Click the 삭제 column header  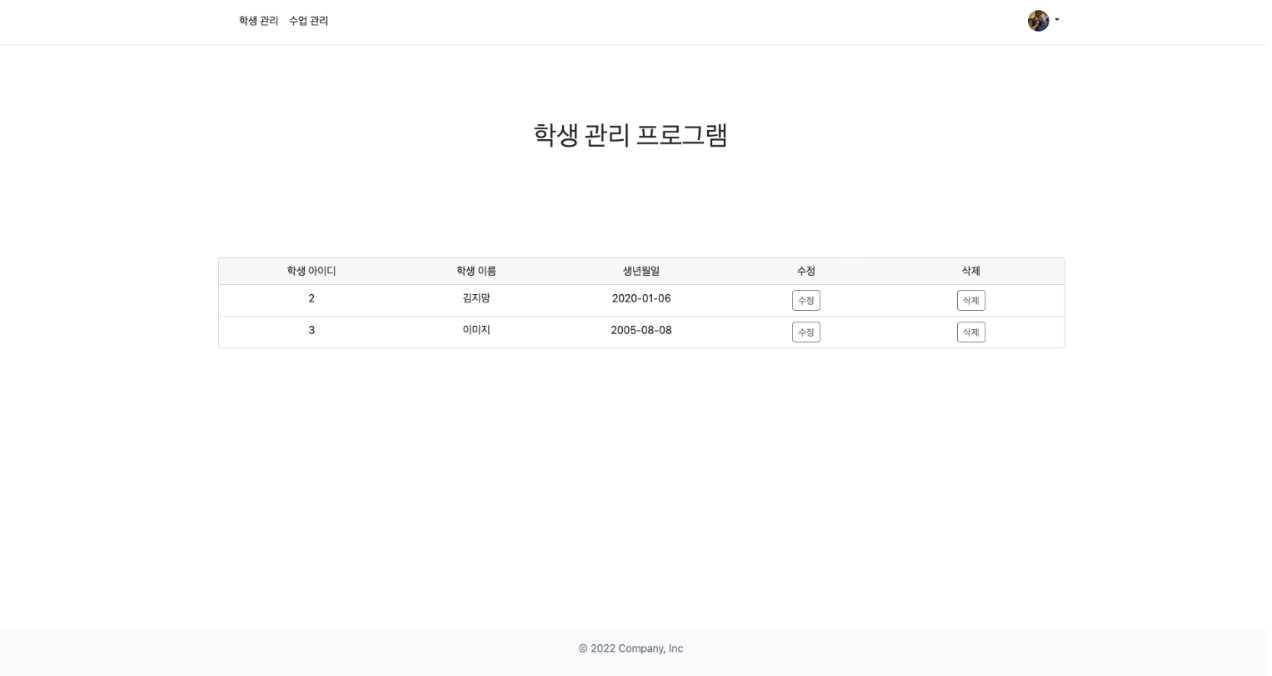point(970,271)
